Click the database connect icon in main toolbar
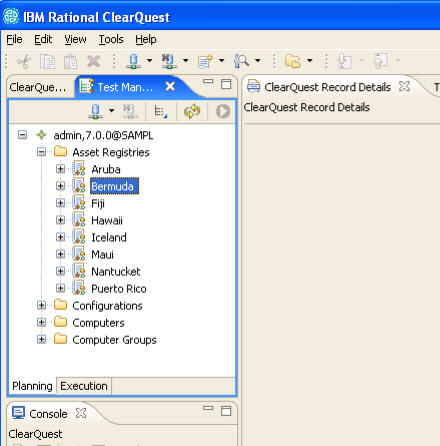 [x=134, y=61]
